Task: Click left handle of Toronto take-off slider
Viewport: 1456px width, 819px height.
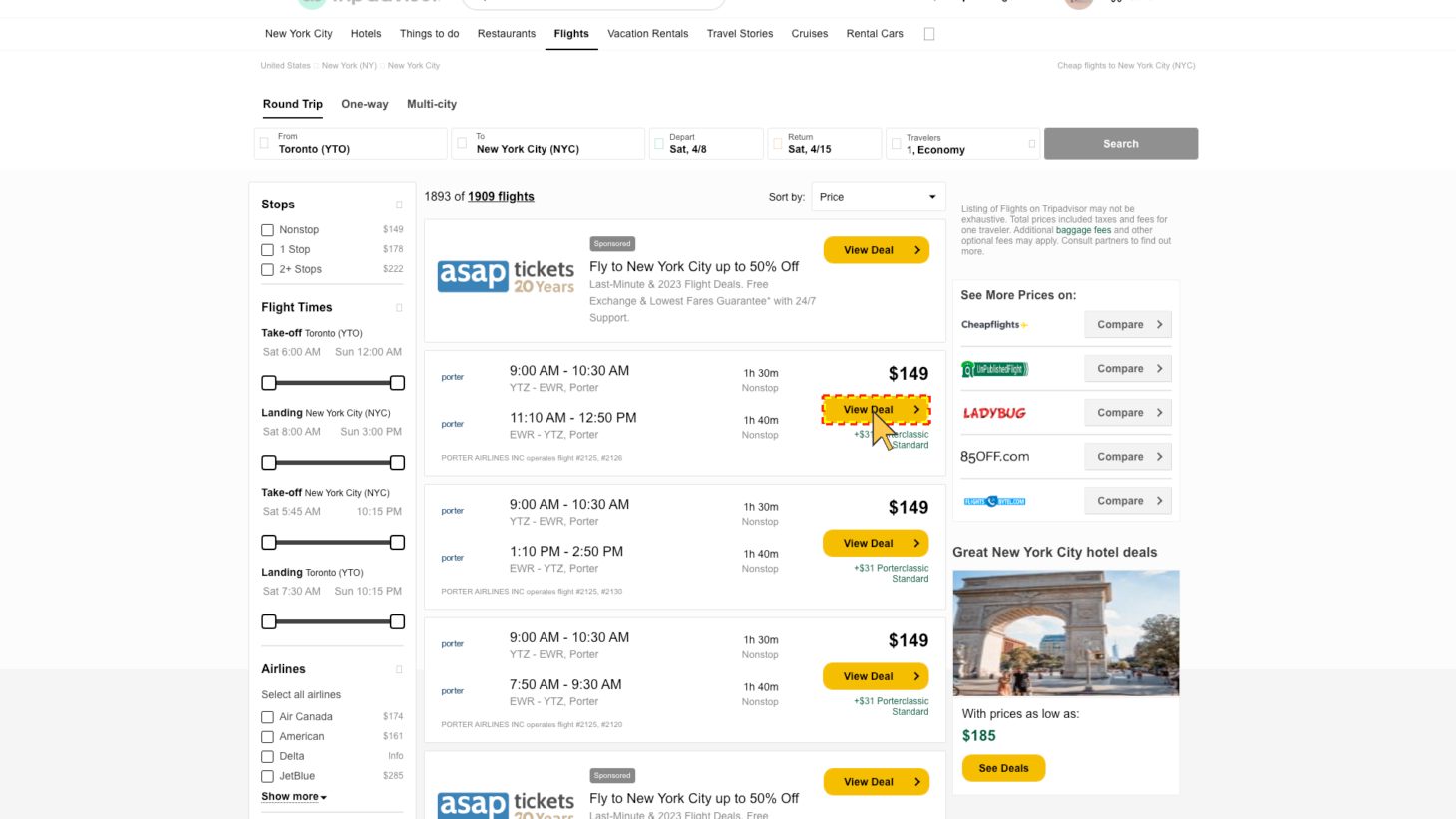Action: click(x=269, y=383)
